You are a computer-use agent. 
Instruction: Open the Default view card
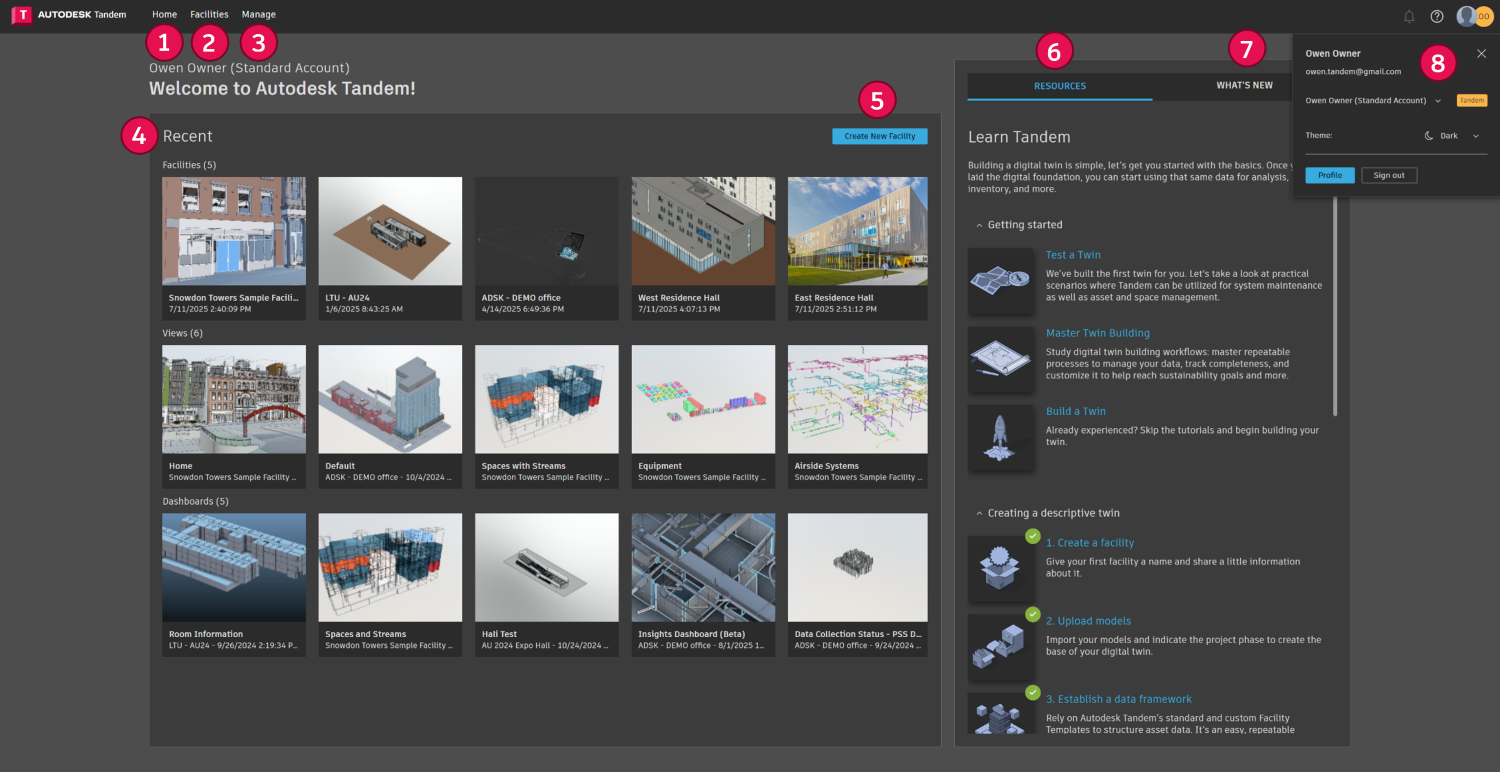(390, 416)
